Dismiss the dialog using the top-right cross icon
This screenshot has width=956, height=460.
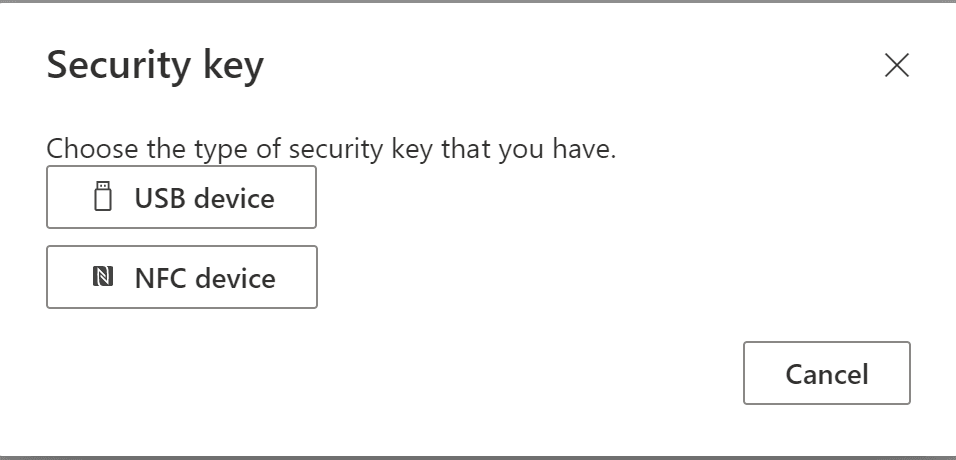pos(897,65)
